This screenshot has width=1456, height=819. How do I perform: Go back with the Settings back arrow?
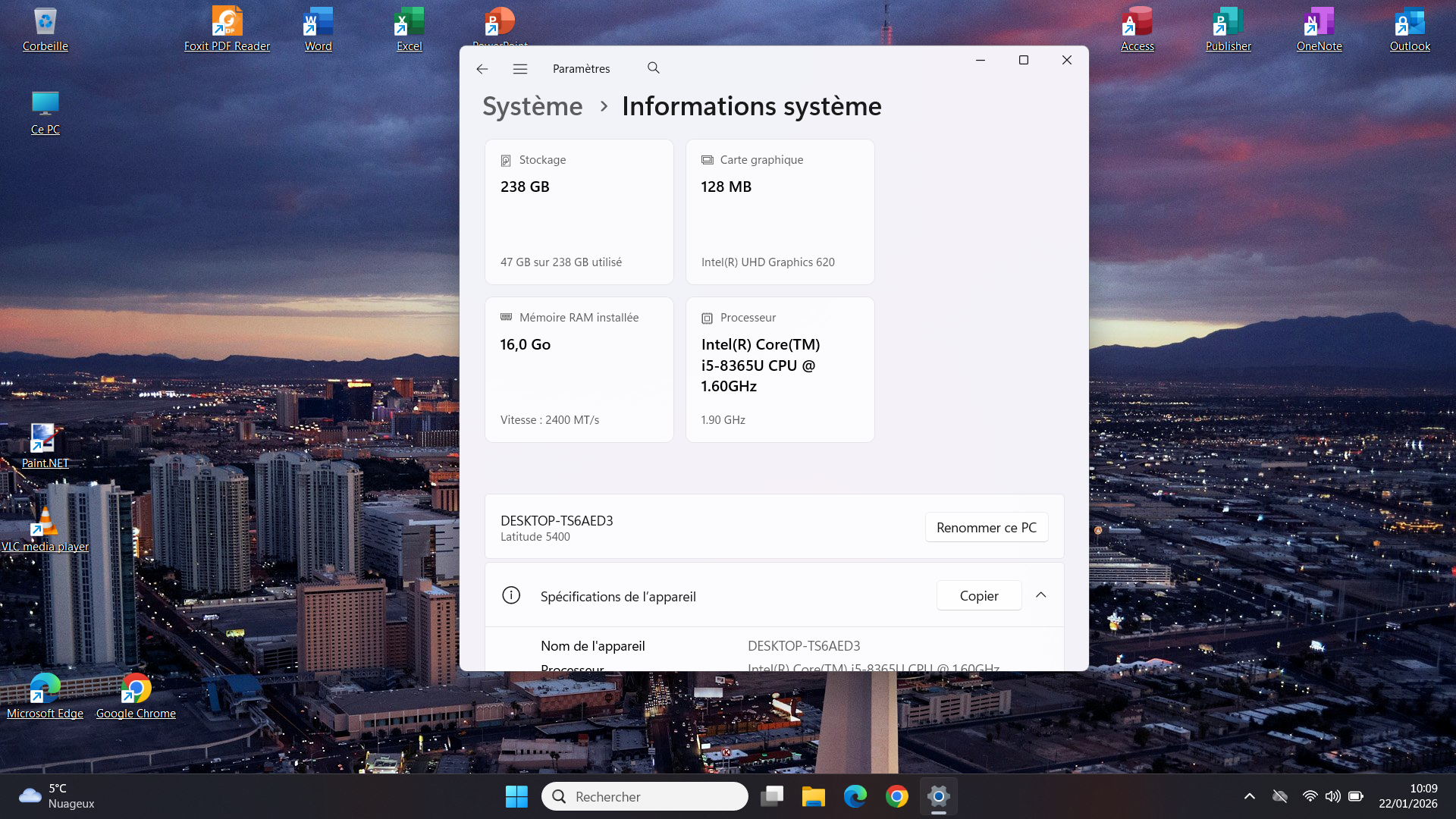pos(482,69)
